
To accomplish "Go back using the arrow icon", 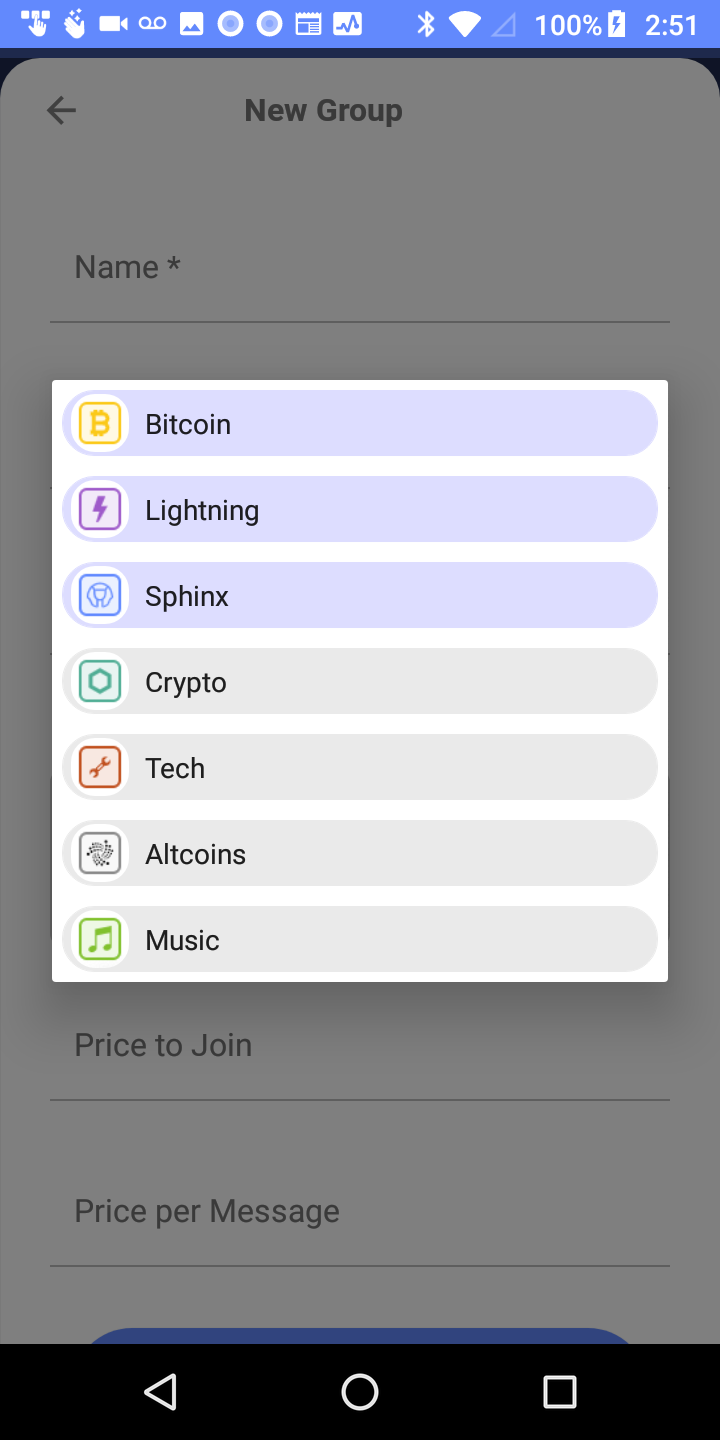I will click(62, 110).
